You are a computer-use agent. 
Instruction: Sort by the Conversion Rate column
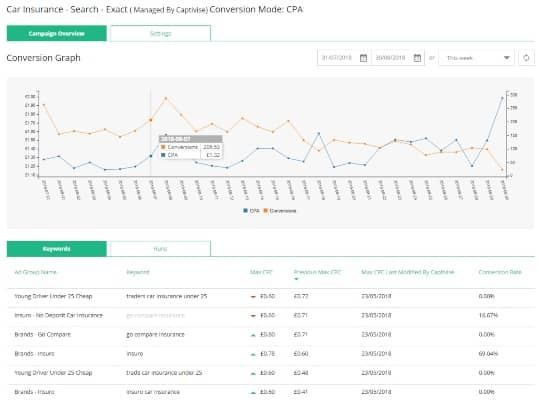[500, 272]
